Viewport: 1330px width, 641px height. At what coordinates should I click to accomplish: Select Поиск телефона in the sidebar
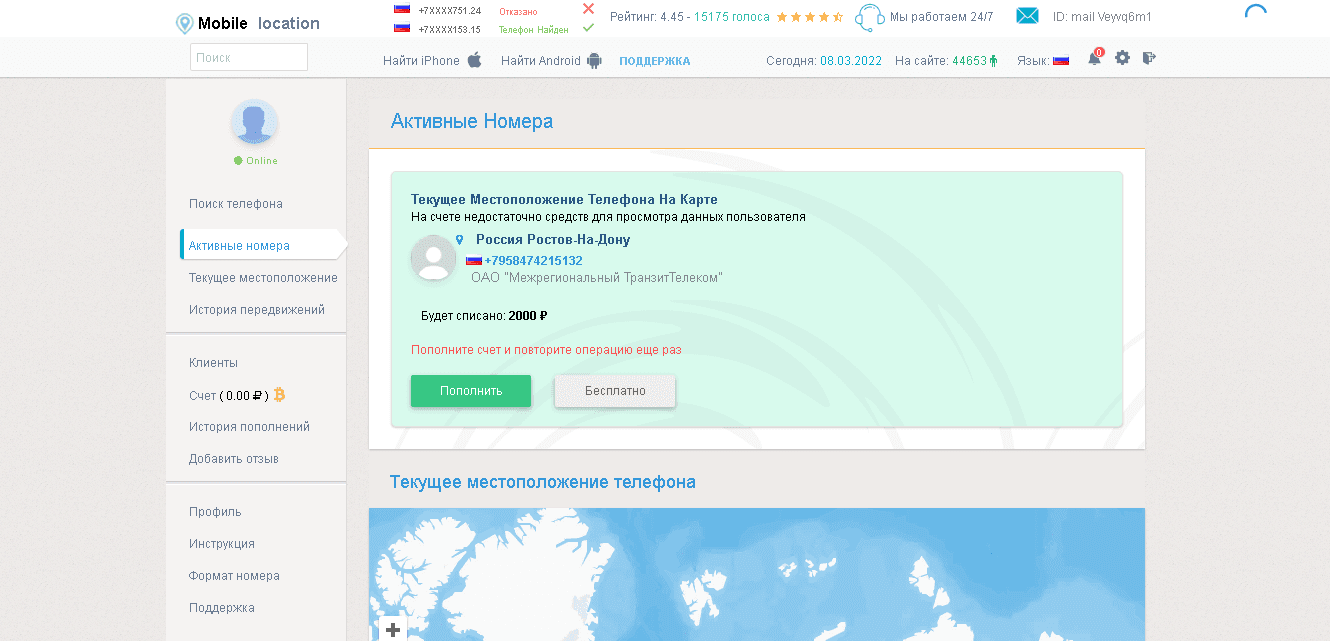236,204
